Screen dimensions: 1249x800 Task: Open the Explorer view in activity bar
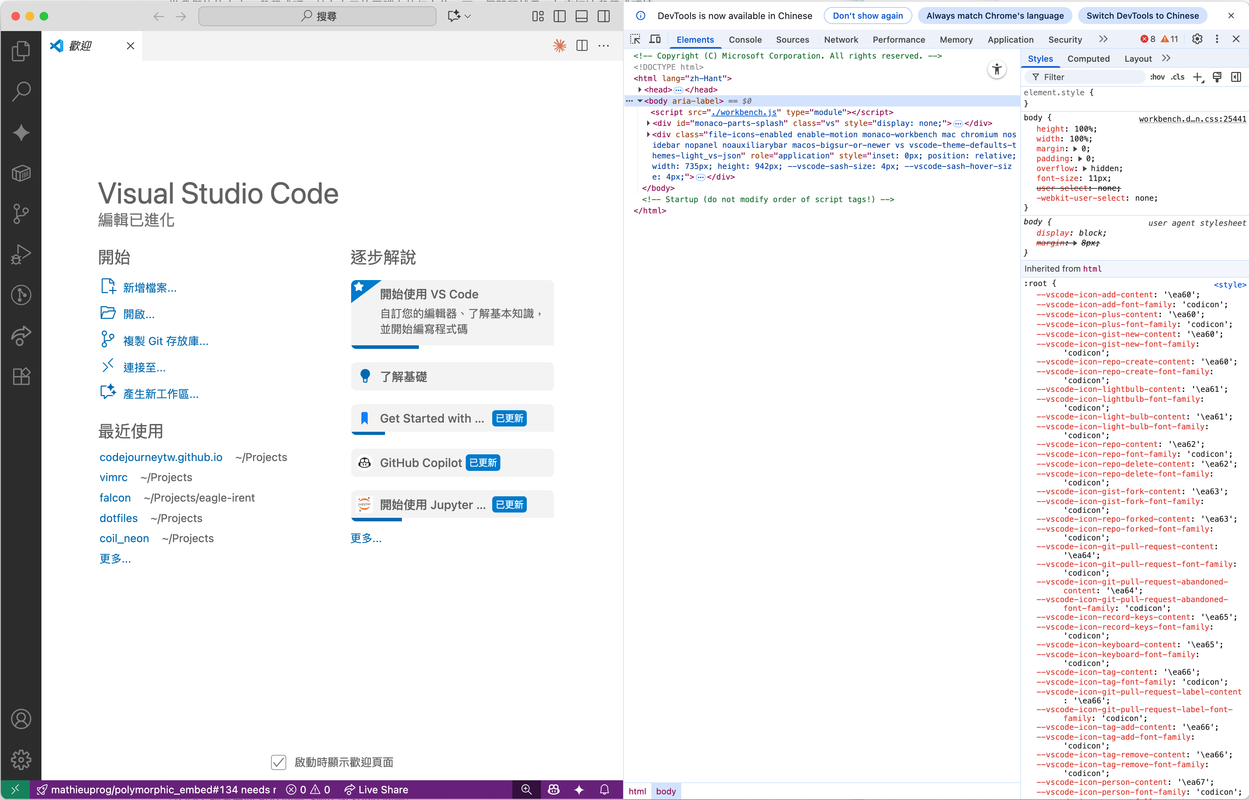(20, 50)
